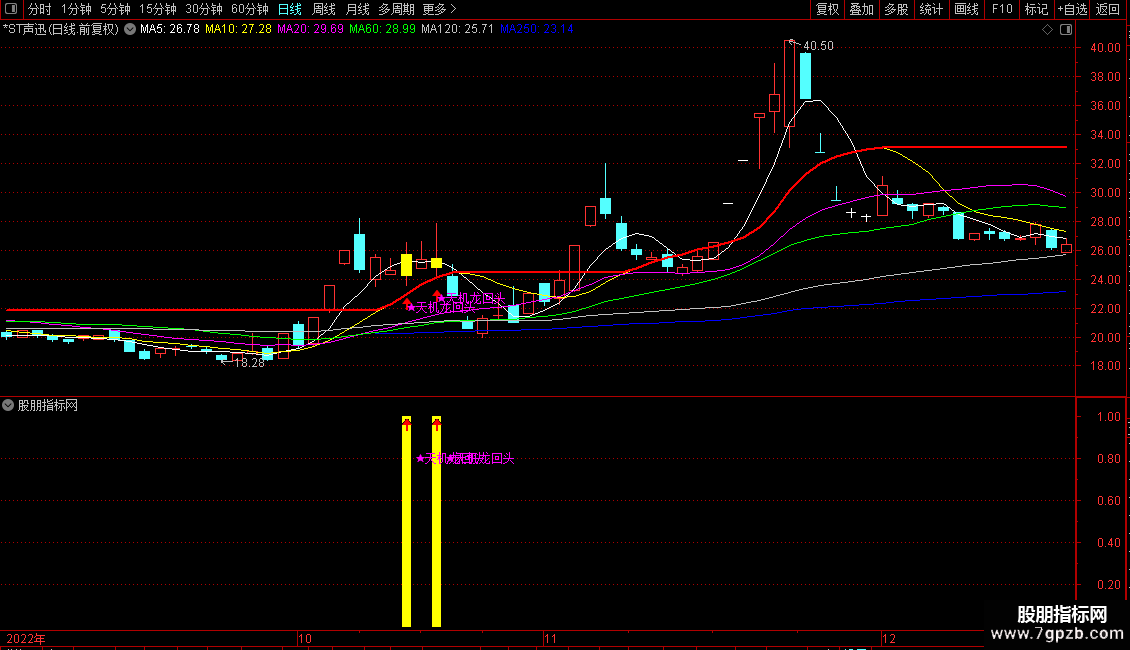Click the 34.00 price axis label

tap(1105, 135)
